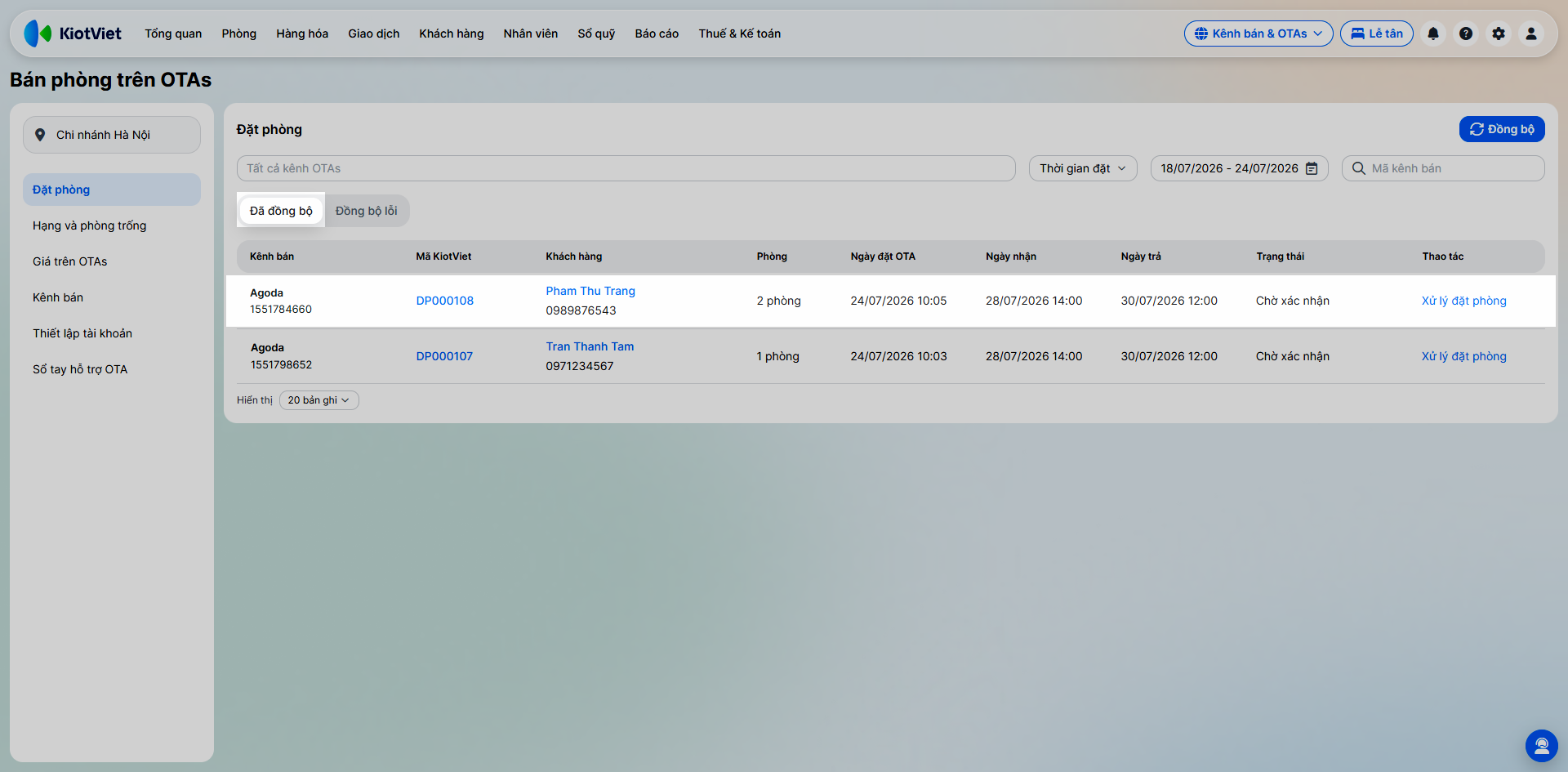Click the sync arrows icon on Đồng bộ

tap(1477, 129)
